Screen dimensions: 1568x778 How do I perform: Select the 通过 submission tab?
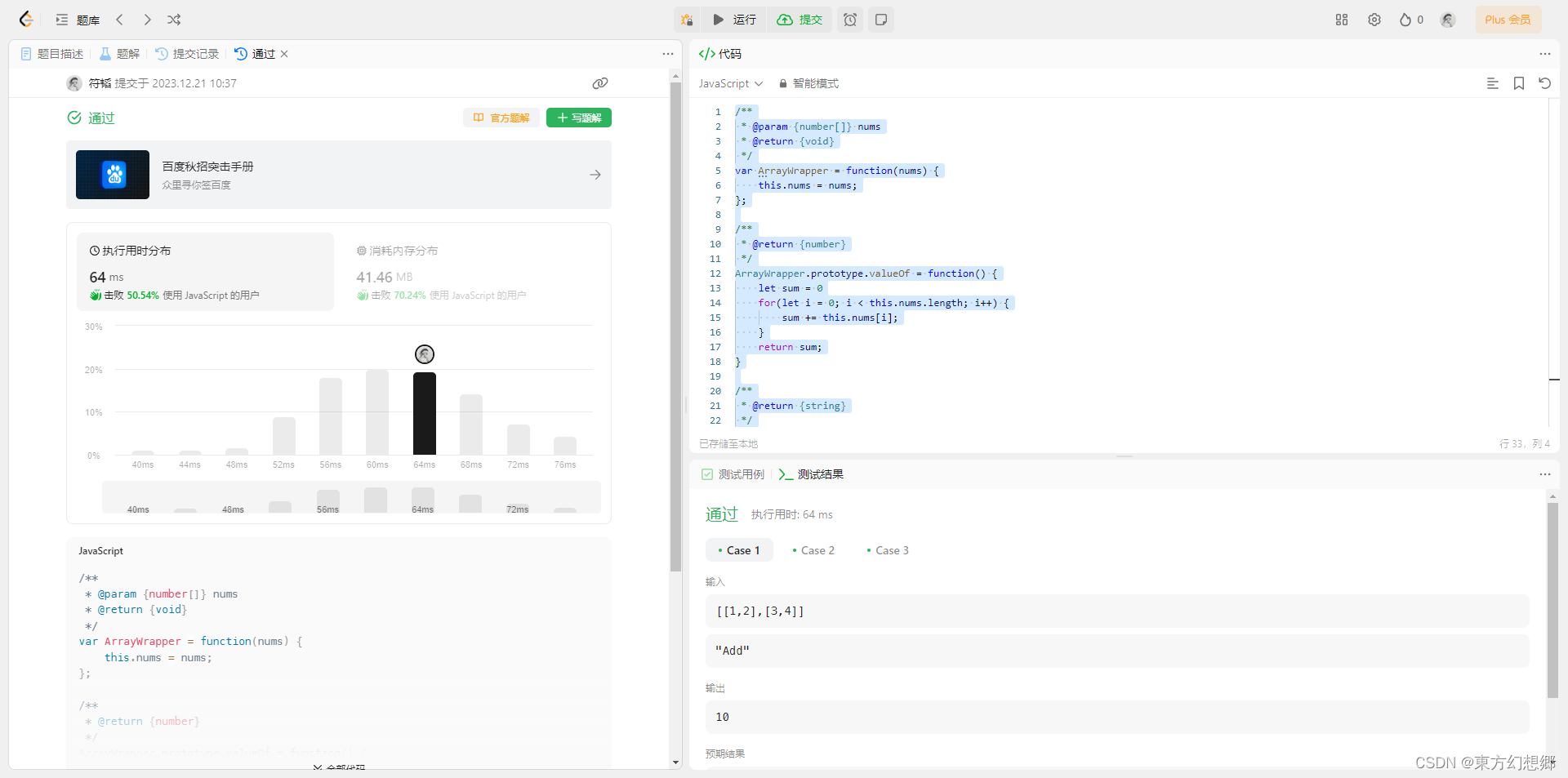[x=255, y=54]
